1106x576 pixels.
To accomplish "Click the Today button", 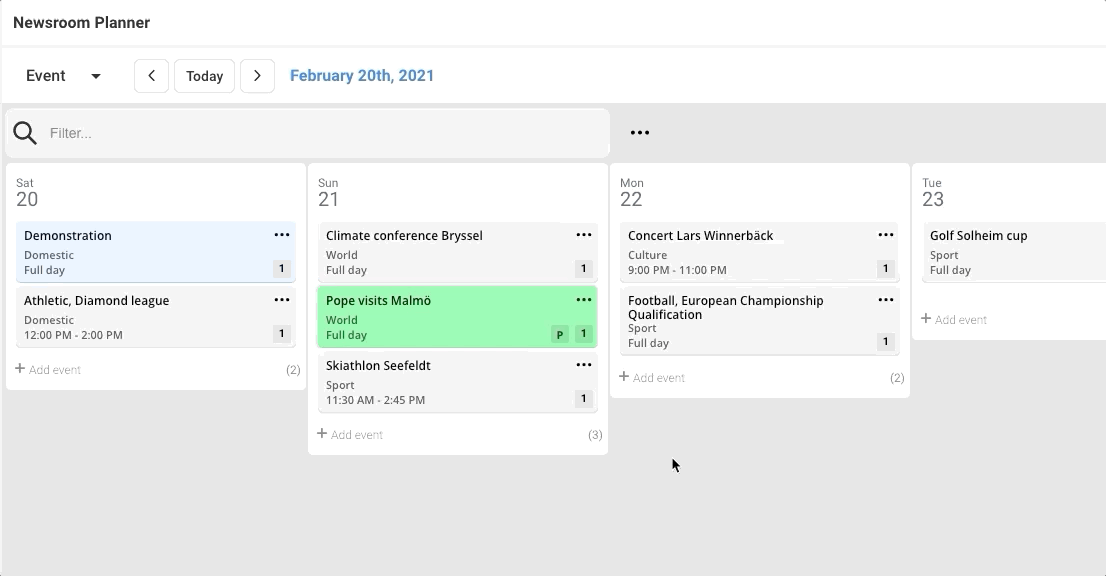I will pos(204,76).
